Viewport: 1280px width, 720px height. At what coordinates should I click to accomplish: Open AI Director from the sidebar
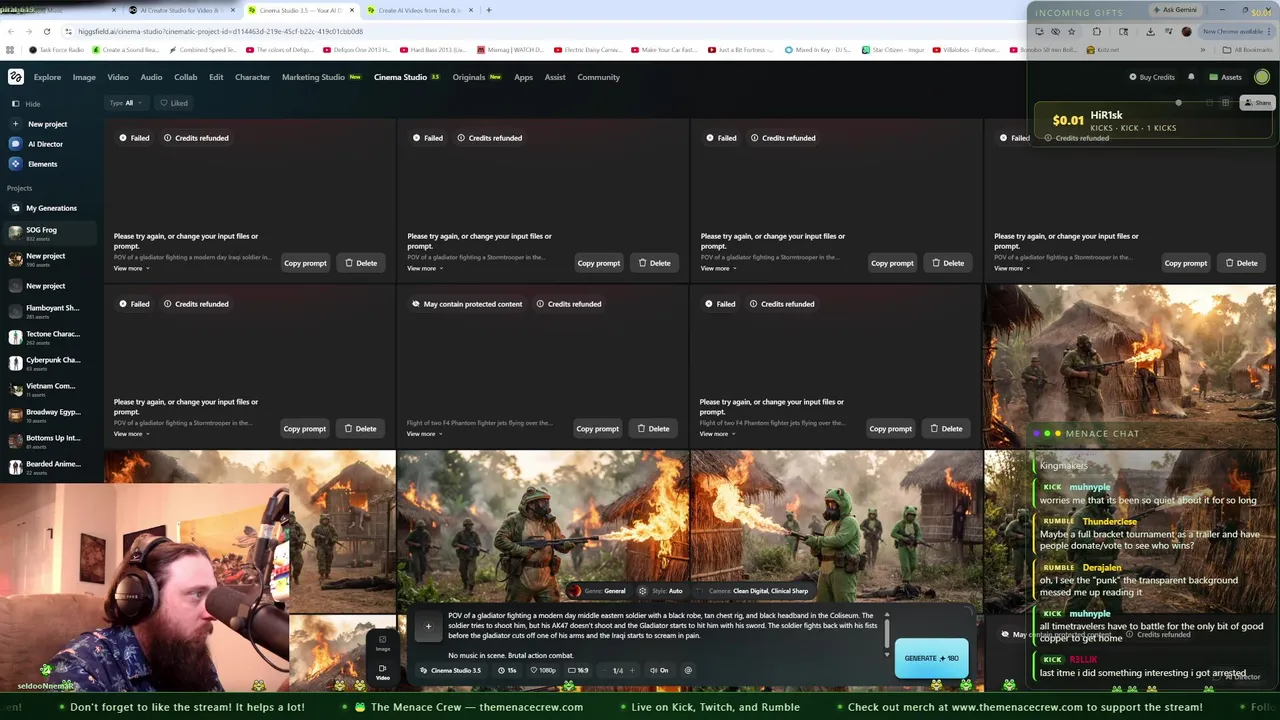click(x=38, y=144)
